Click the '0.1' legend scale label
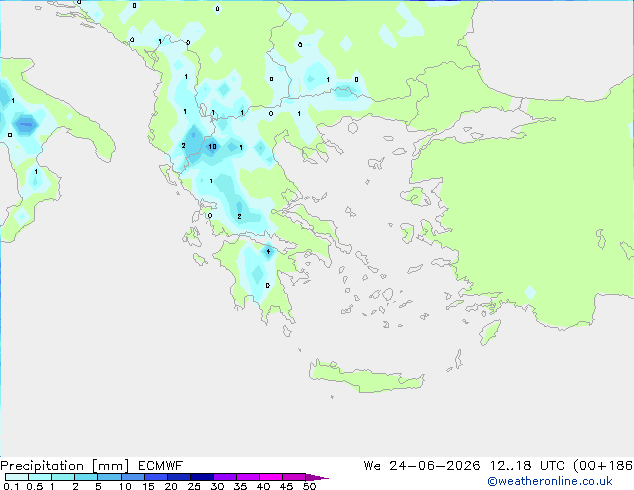The image size is (634, 490). [11, 486]
